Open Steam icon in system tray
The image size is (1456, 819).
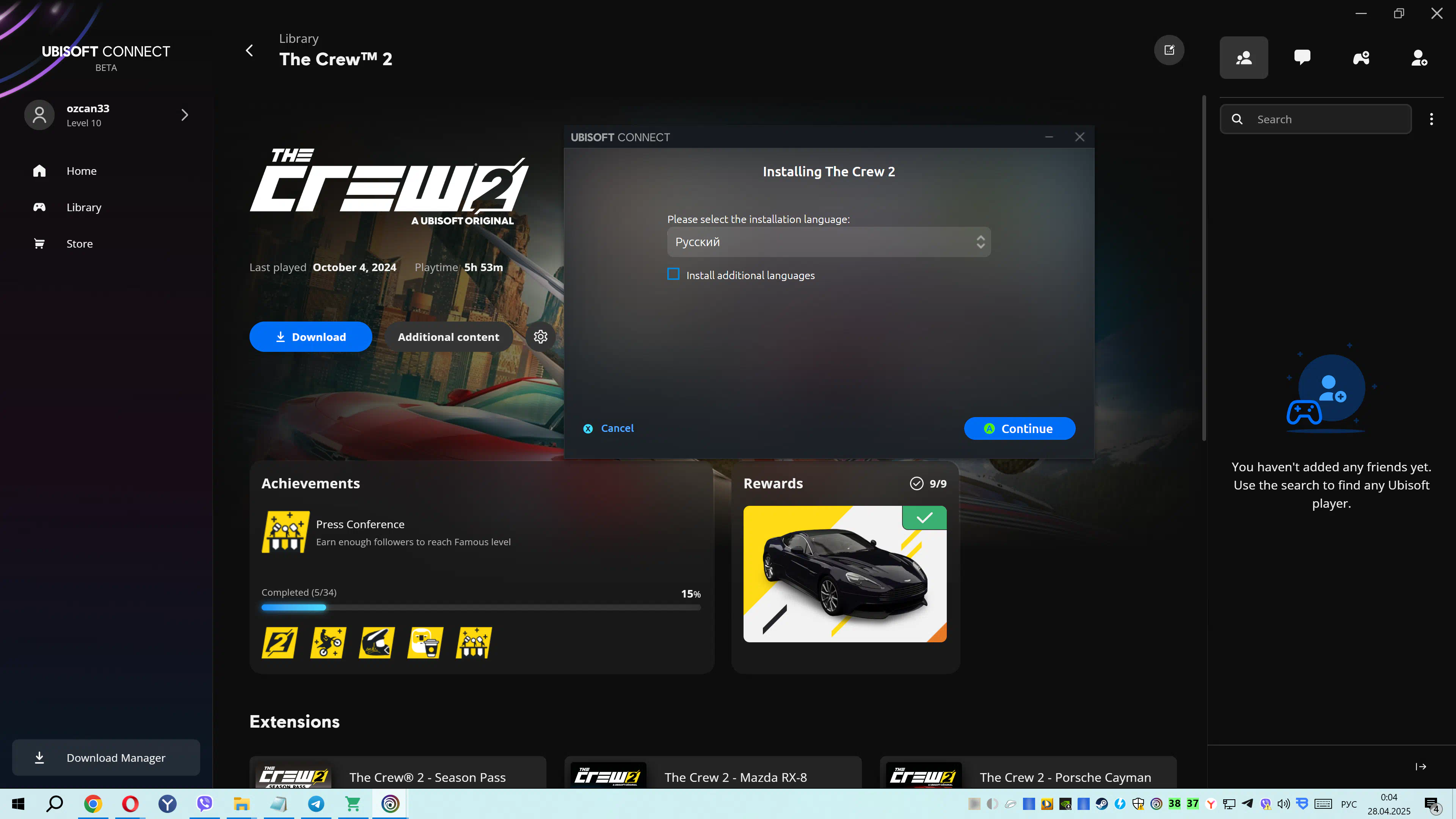click(x=1101, y=804)
